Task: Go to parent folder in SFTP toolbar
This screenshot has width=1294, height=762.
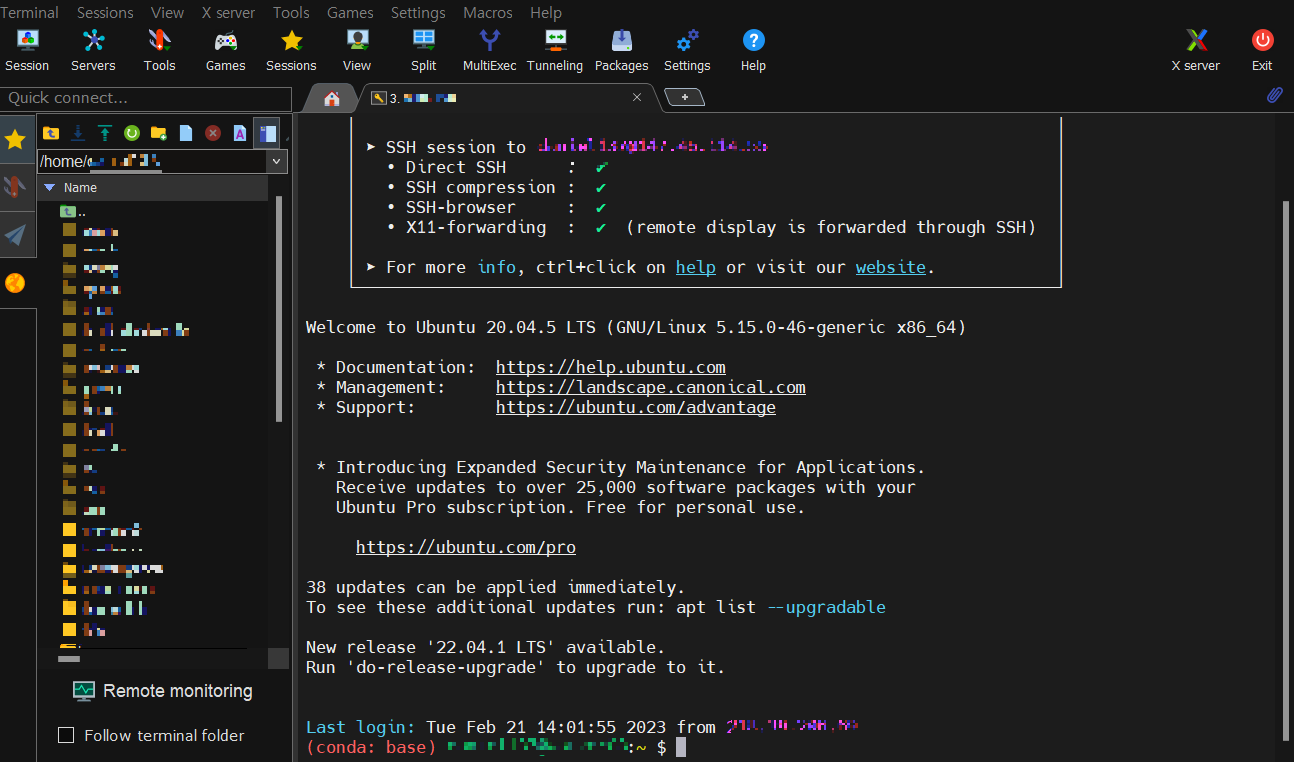Action: [x=50, y=132]
